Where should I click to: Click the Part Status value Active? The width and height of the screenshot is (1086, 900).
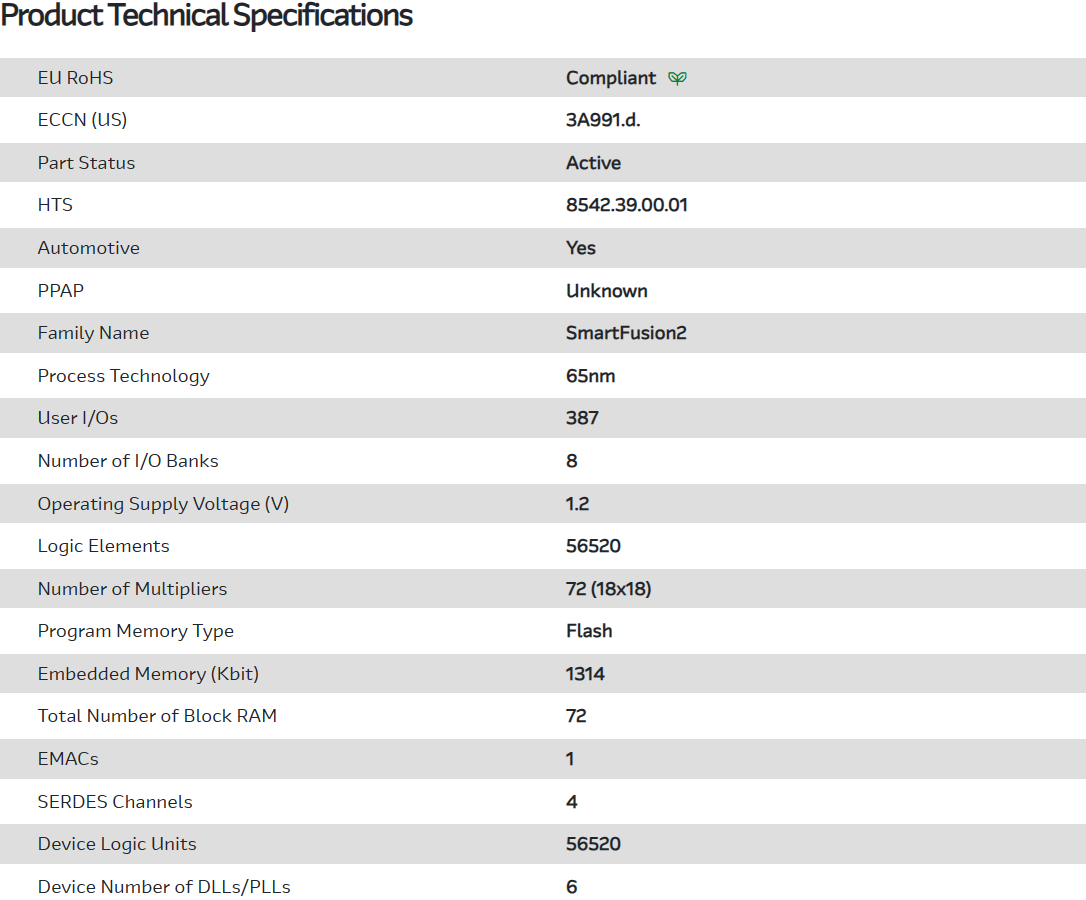(x=593, y=163)
